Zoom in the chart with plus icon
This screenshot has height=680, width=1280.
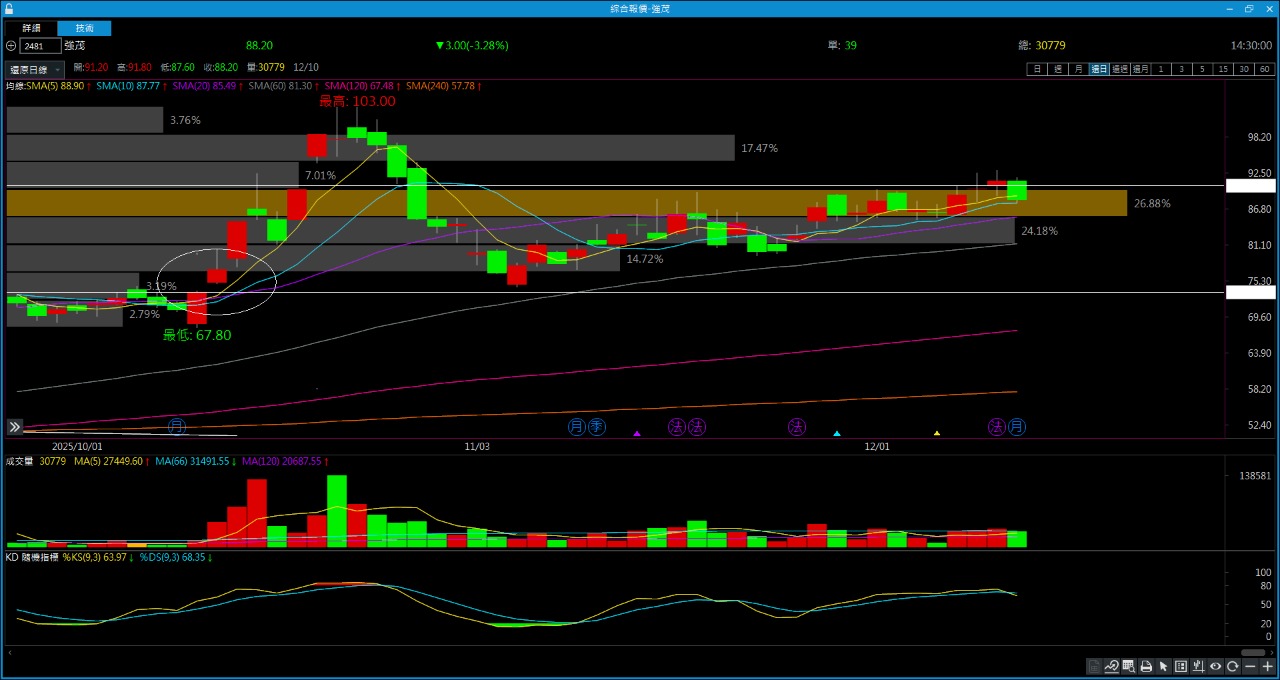[1267, 667]
